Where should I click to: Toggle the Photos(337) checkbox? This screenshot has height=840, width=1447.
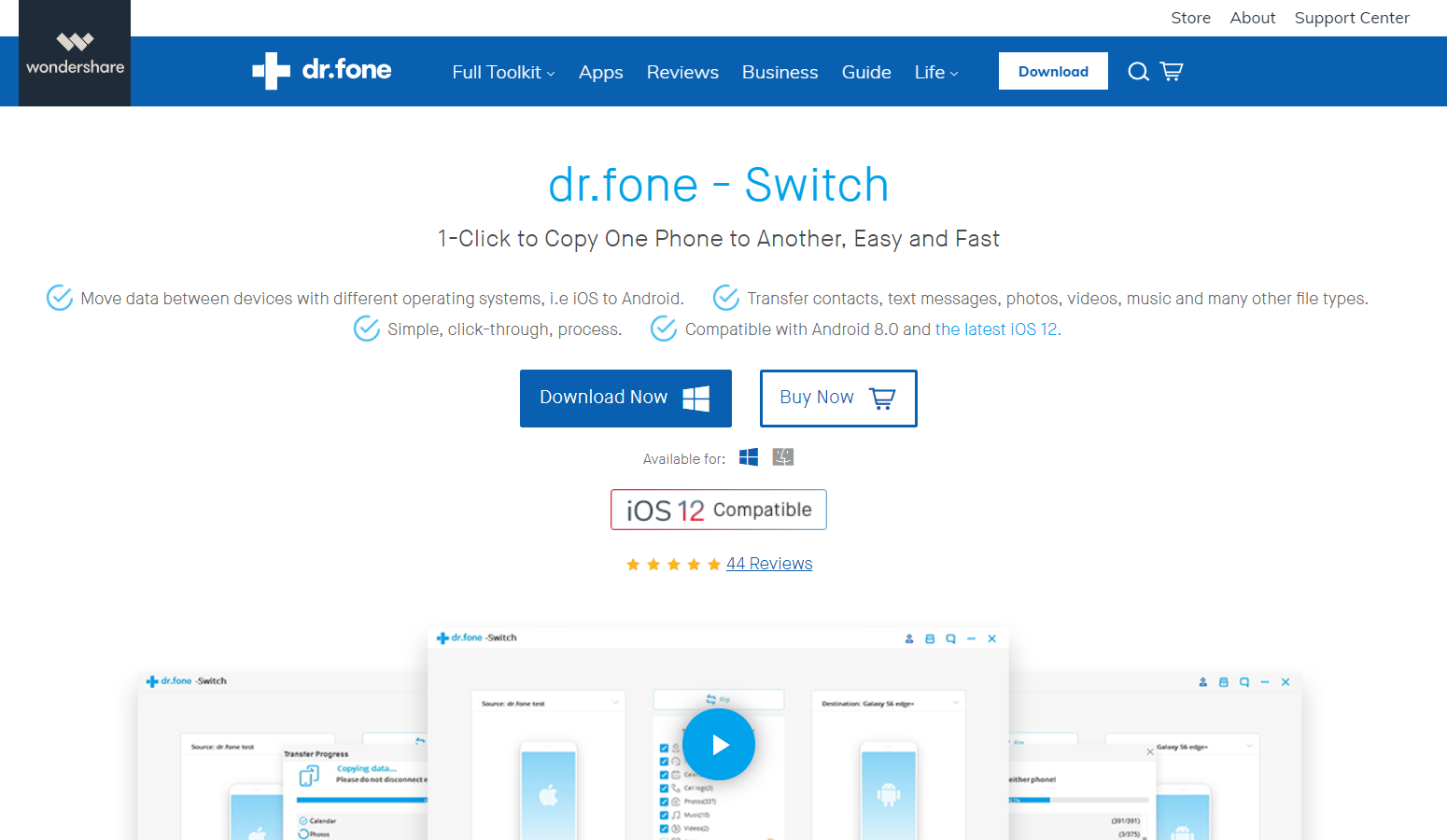point(664,802)
